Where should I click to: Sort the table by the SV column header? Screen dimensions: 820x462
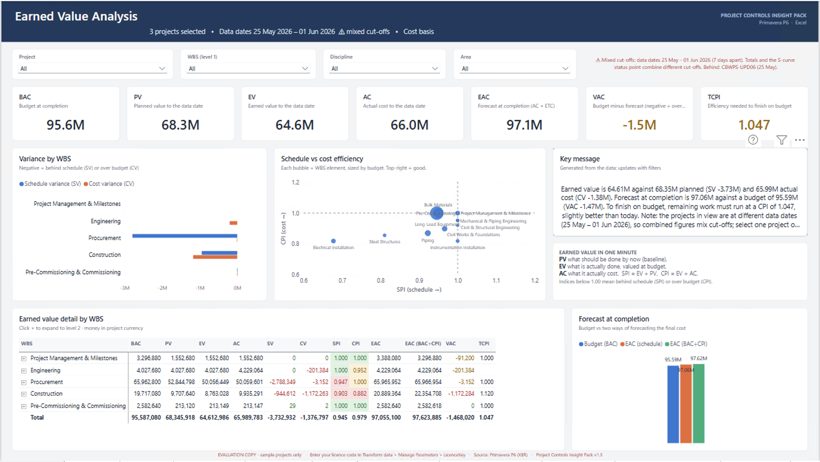click(270, 343)
